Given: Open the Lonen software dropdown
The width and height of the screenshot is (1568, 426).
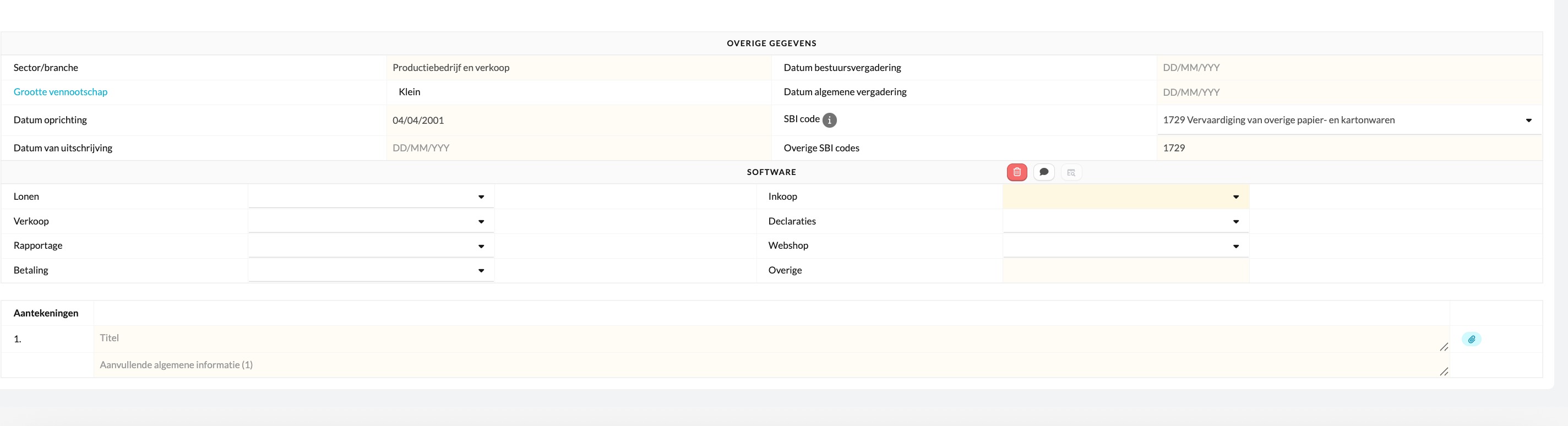Looking at the screenshot, I should pyautogui.click(x=371, y=196).
